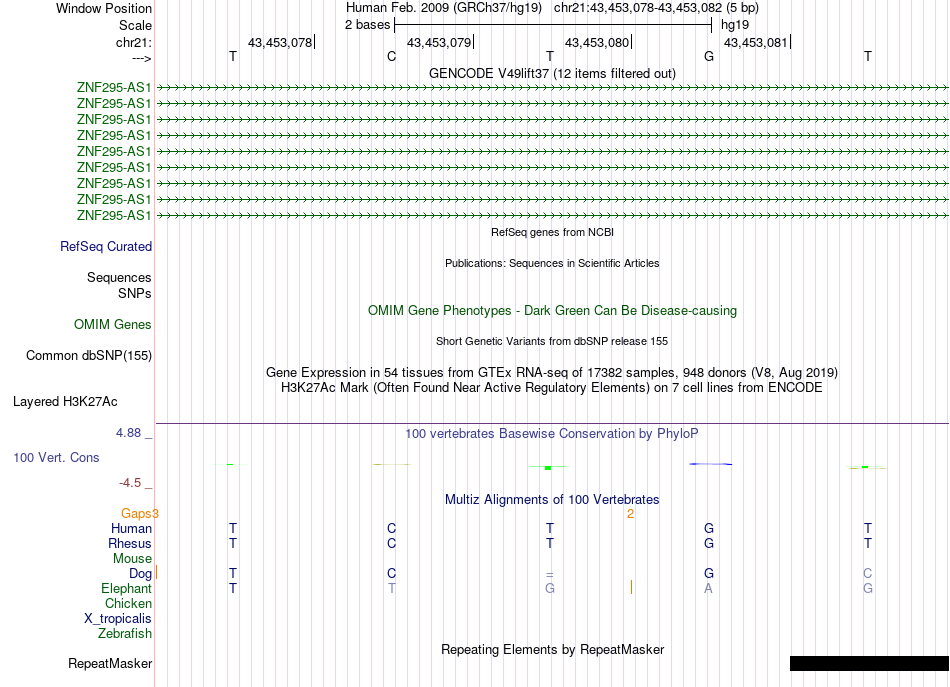Screen dimensions: 950x687
Task: Click the SNPs track label
Action: 135,293
